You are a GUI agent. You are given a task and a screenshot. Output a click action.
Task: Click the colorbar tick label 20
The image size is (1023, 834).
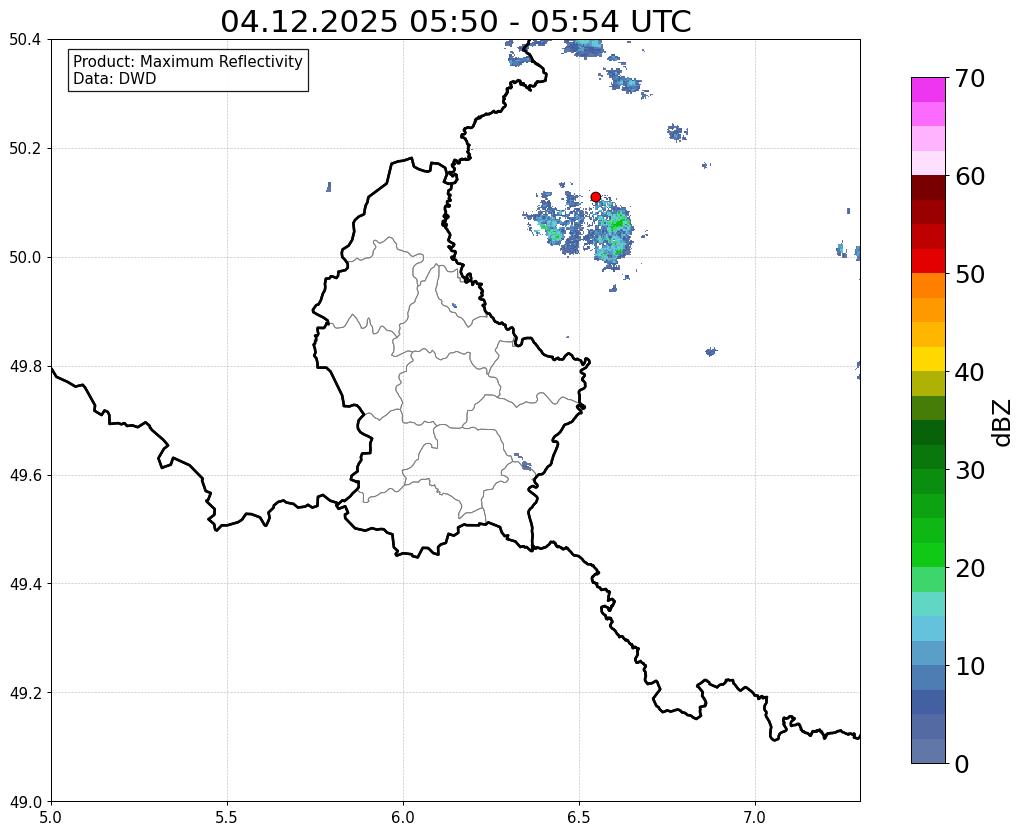pyautogui.click(x=970, y=568)
